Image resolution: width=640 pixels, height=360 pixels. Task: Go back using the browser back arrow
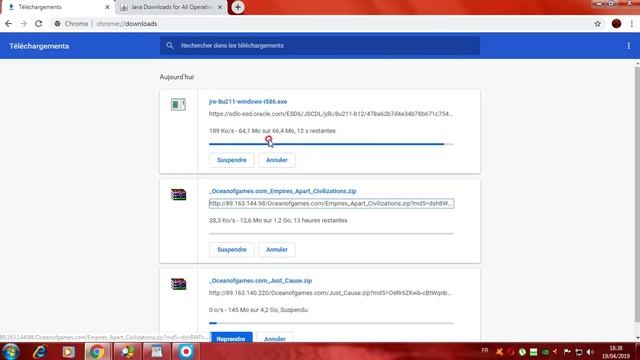8,24
